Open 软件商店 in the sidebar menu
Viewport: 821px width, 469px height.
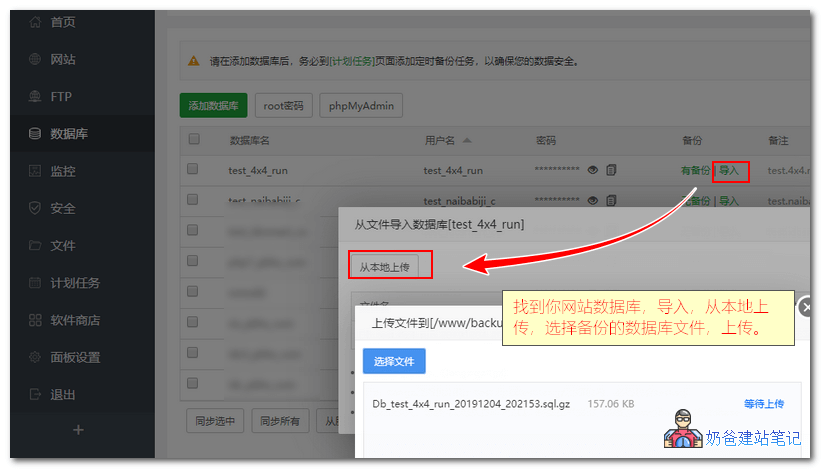(75, 320)
